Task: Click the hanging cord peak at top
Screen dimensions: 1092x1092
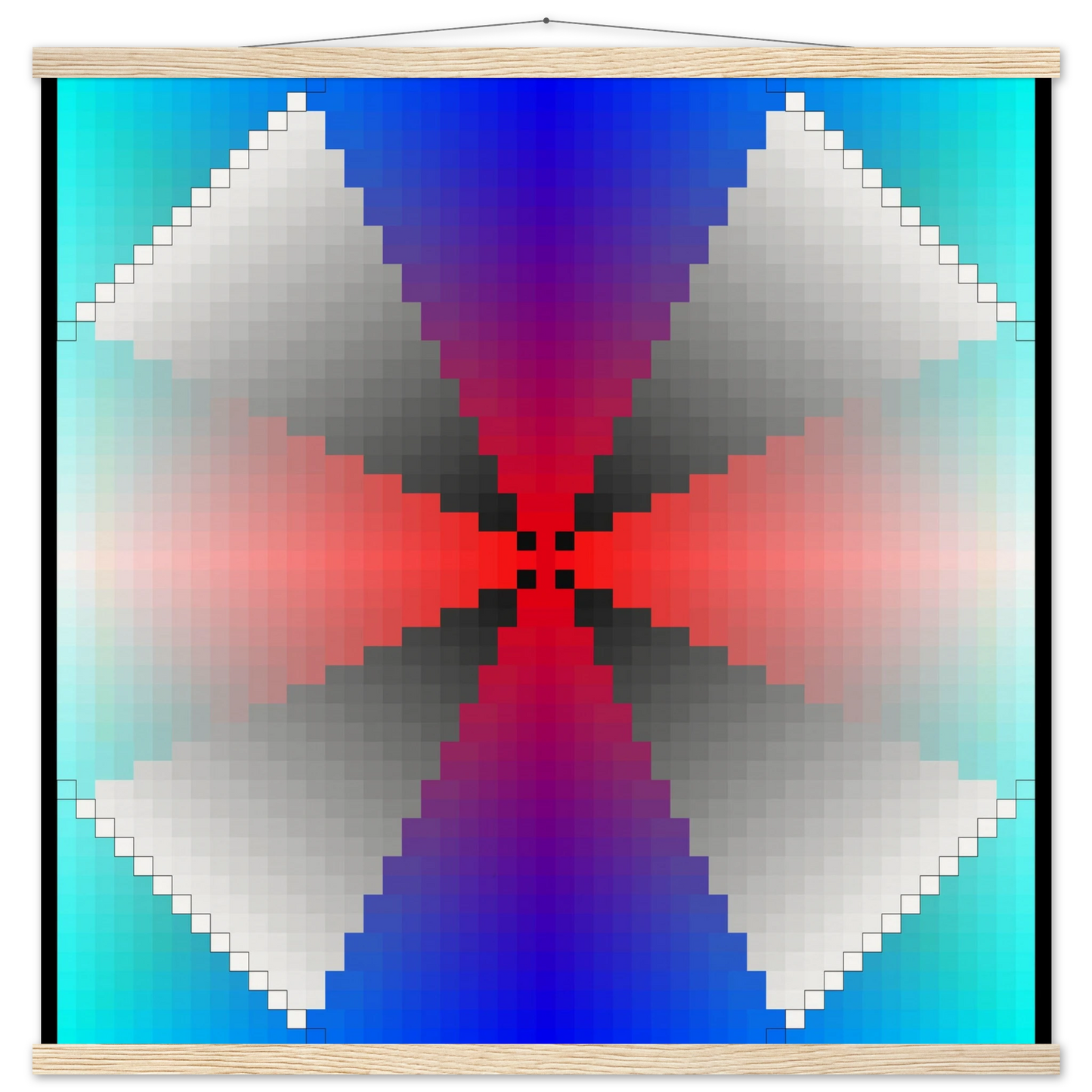Action: pos(546,15)
